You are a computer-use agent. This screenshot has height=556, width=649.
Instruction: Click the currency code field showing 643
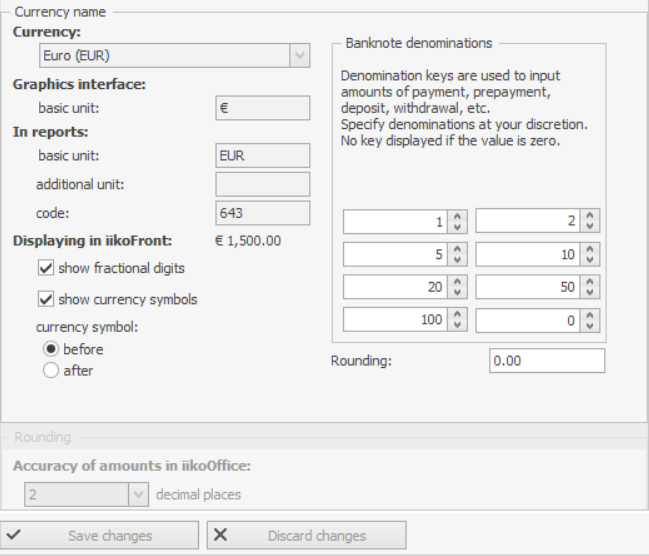click(263, 212)
